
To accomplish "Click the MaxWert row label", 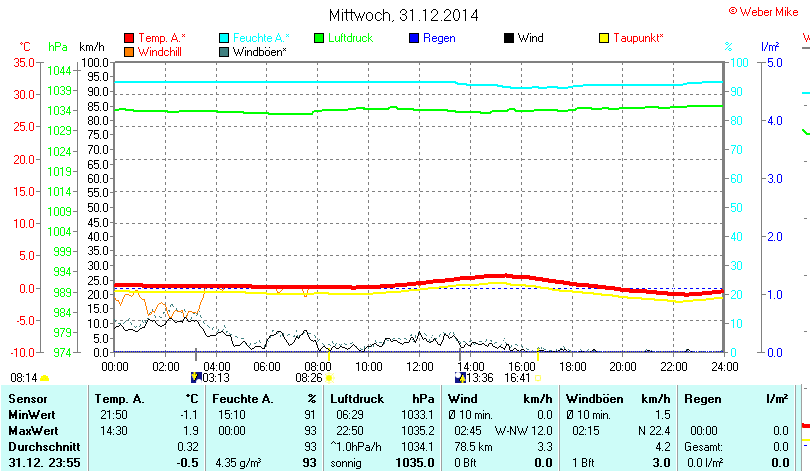I will tap(34, 431).
